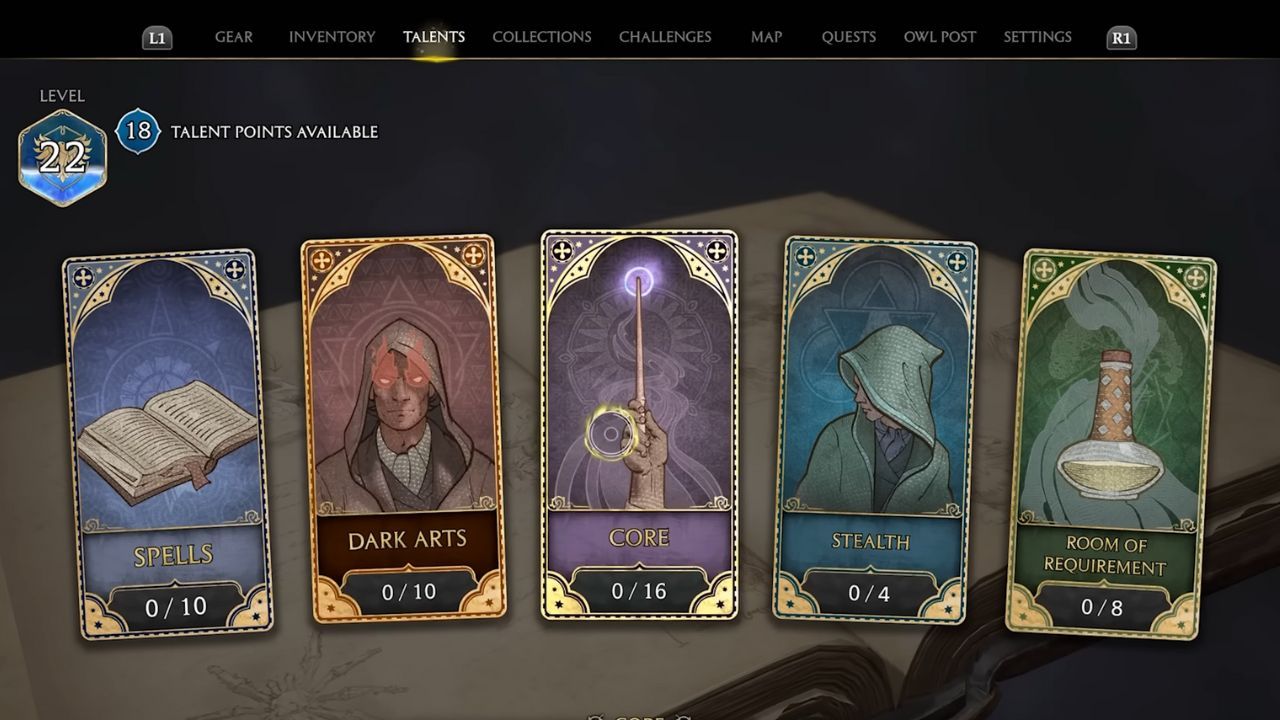This screenshot has height=720, width=1280.
Task: Select the open book on Spells card
Action: (167, 440)
